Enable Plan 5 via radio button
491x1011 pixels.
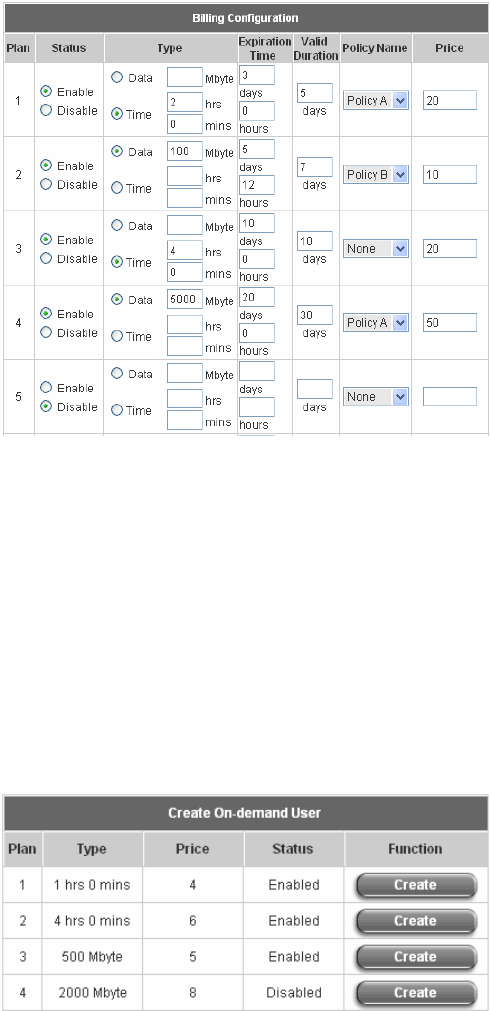coord(46,388)
